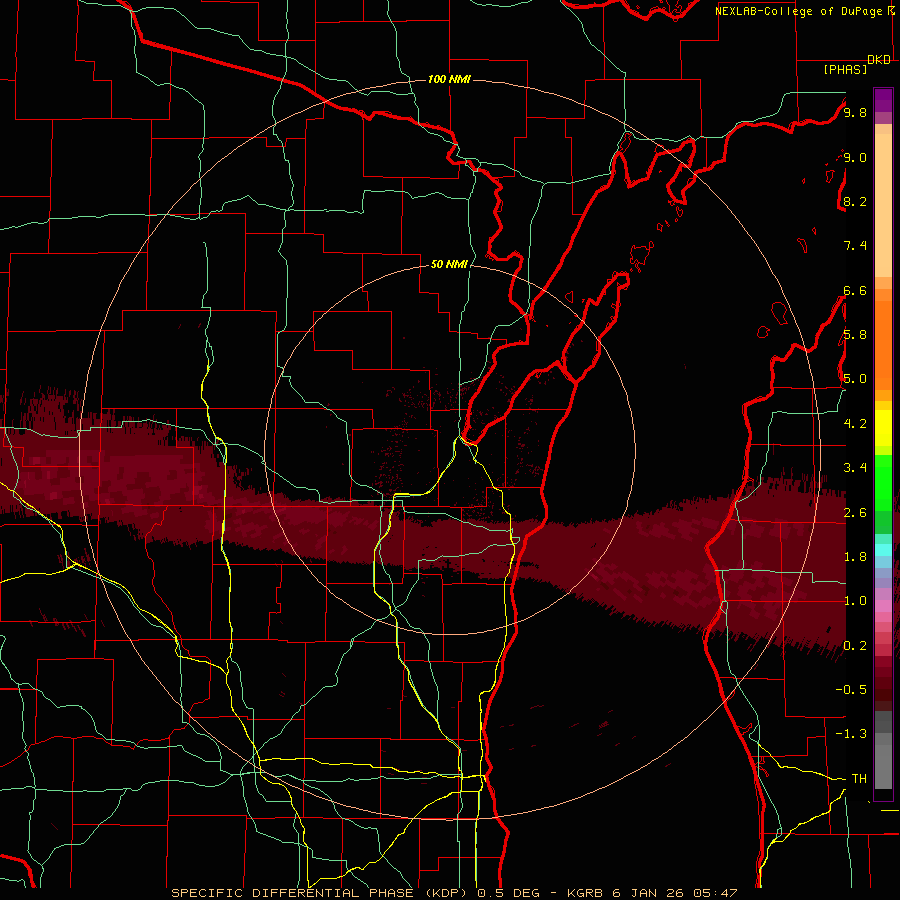
Task: Pick the orange segment of the color bar
Action: coord(883,344)
